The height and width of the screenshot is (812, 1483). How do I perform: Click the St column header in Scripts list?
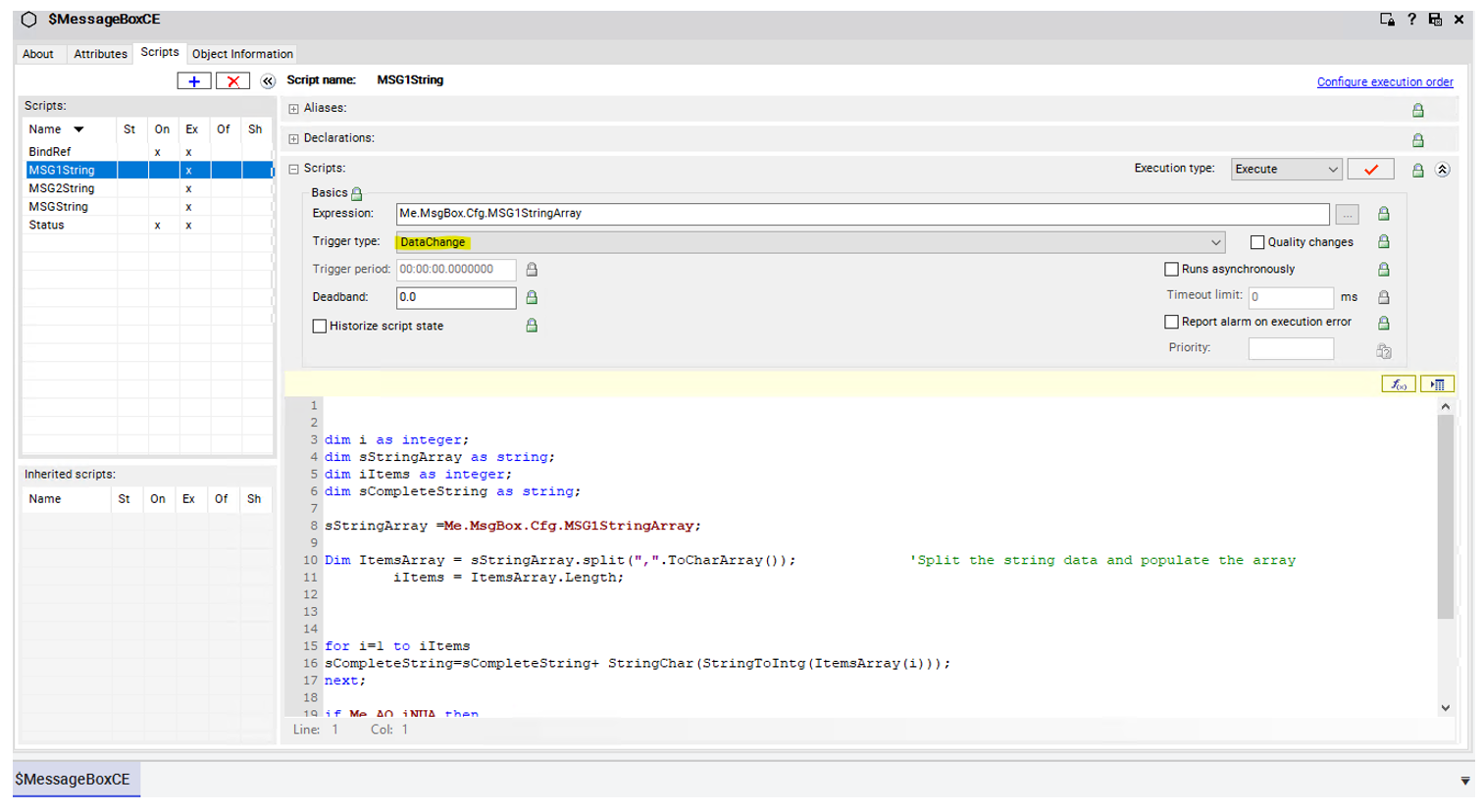point(129,129)
